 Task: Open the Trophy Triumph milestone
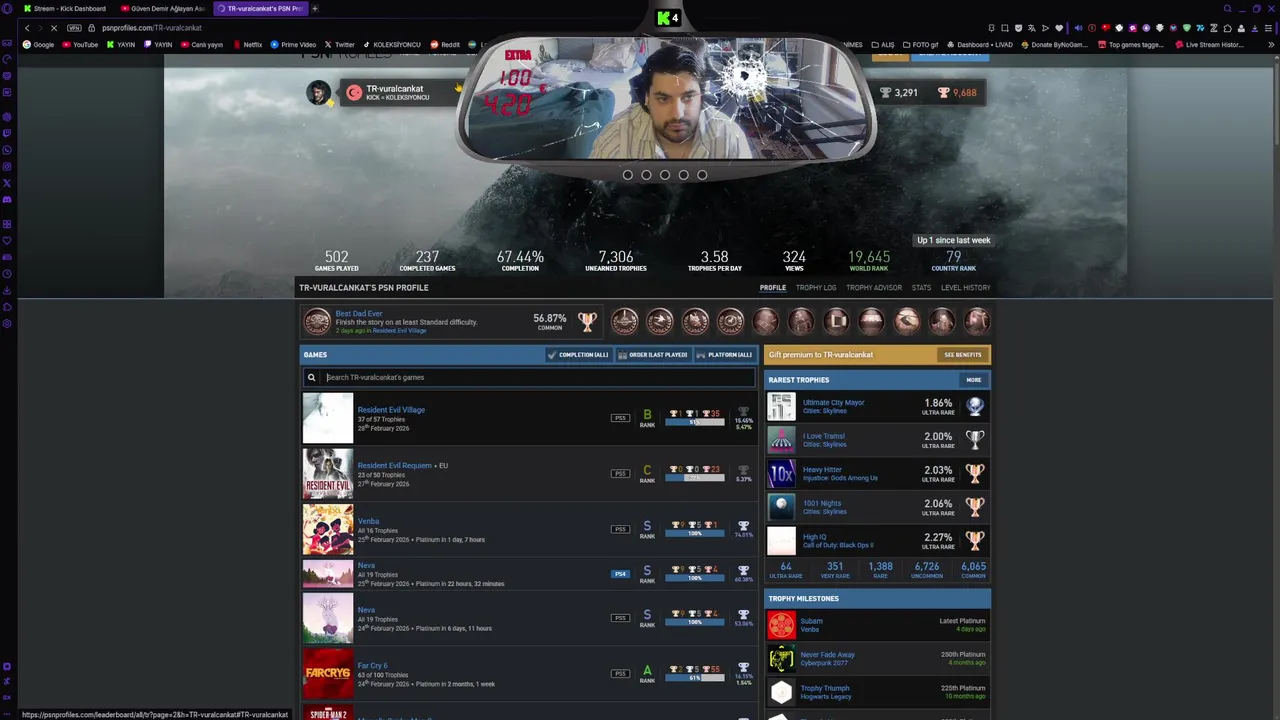pyautogui.click(x=825, y=688)
